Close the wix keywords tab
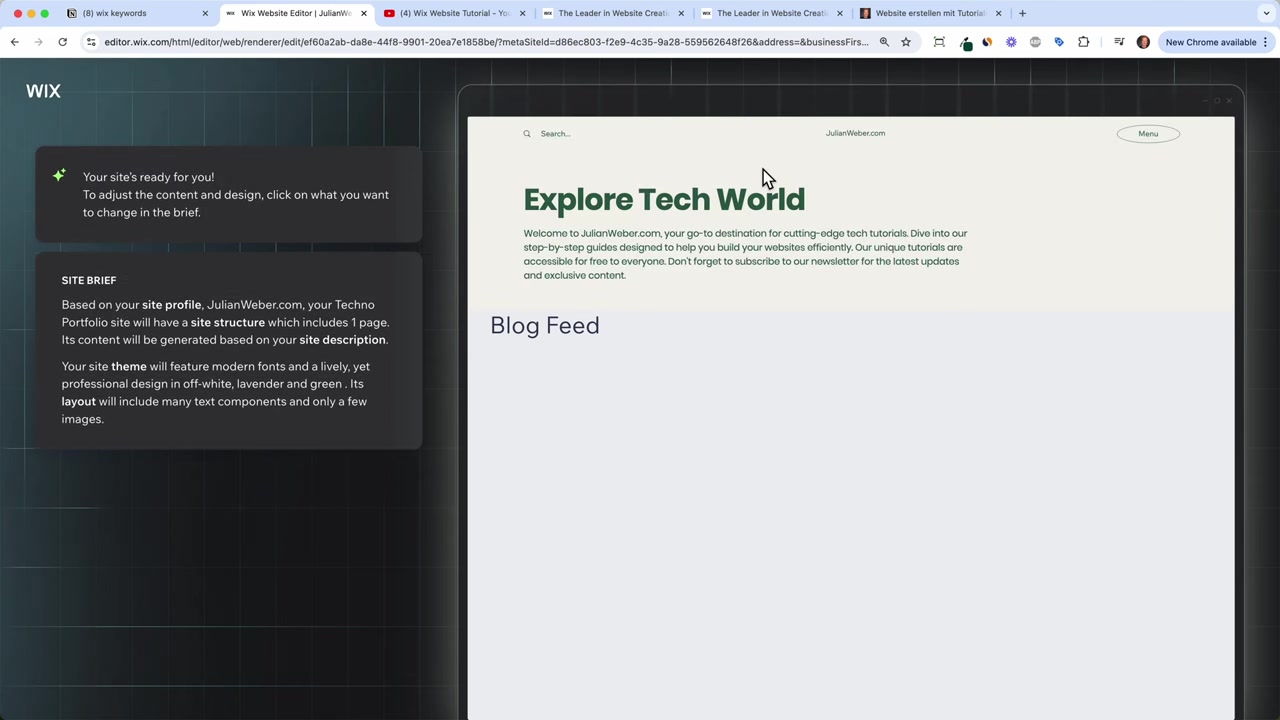The height and width of the screenshot is (720, 1280). tap(205, 13)
